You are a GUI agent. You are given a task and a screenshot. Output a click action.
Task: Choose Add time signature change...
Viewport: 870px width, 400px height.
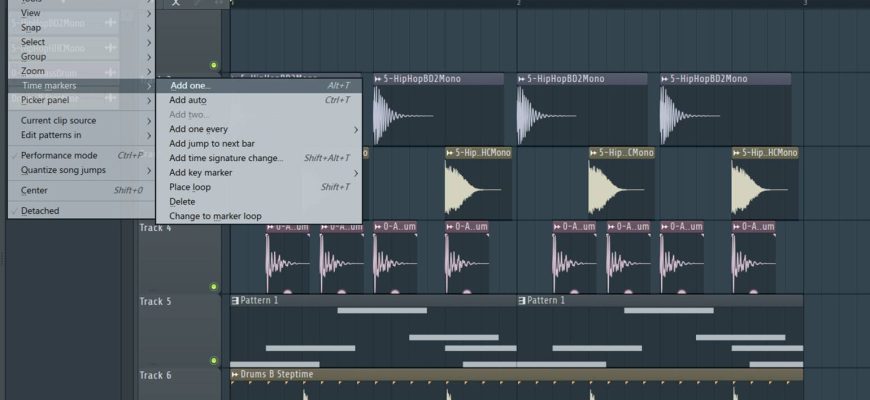tap(226, 158)
